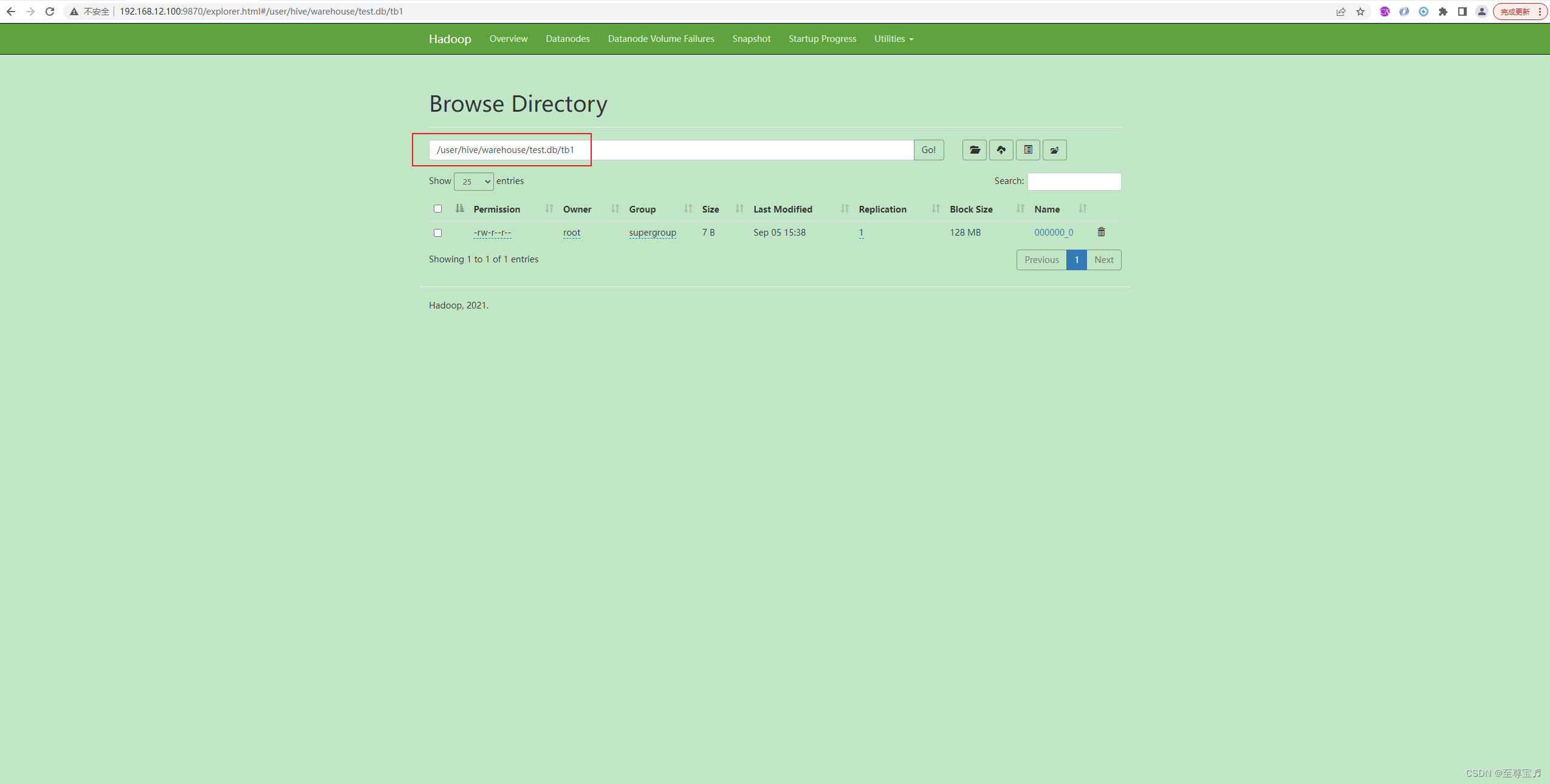This screenshot has width=1550, height=784.
Task: Reload the page
Action: click(x=50, y=12)
